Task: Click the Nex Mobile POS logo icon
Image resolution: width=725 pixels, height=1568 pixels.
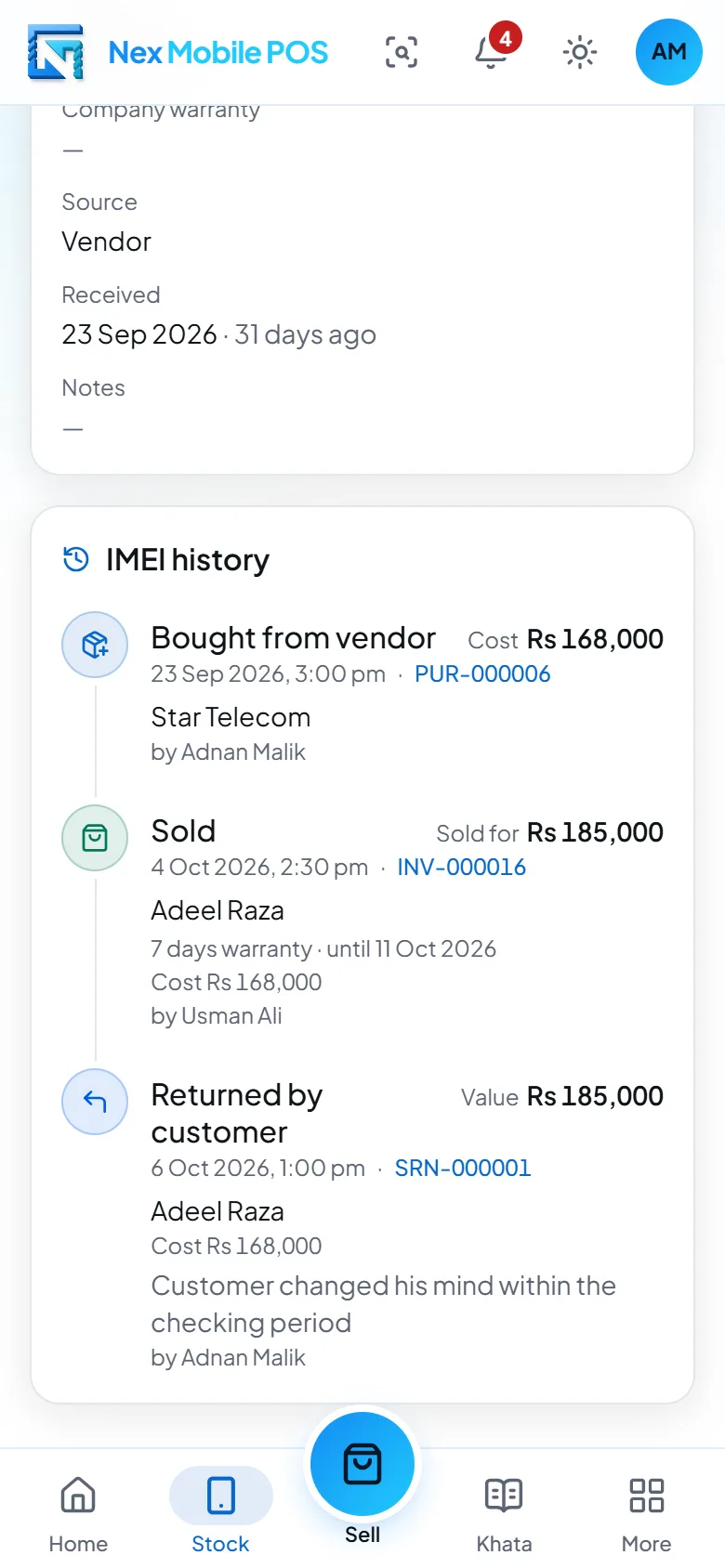Action: point(56,52)
